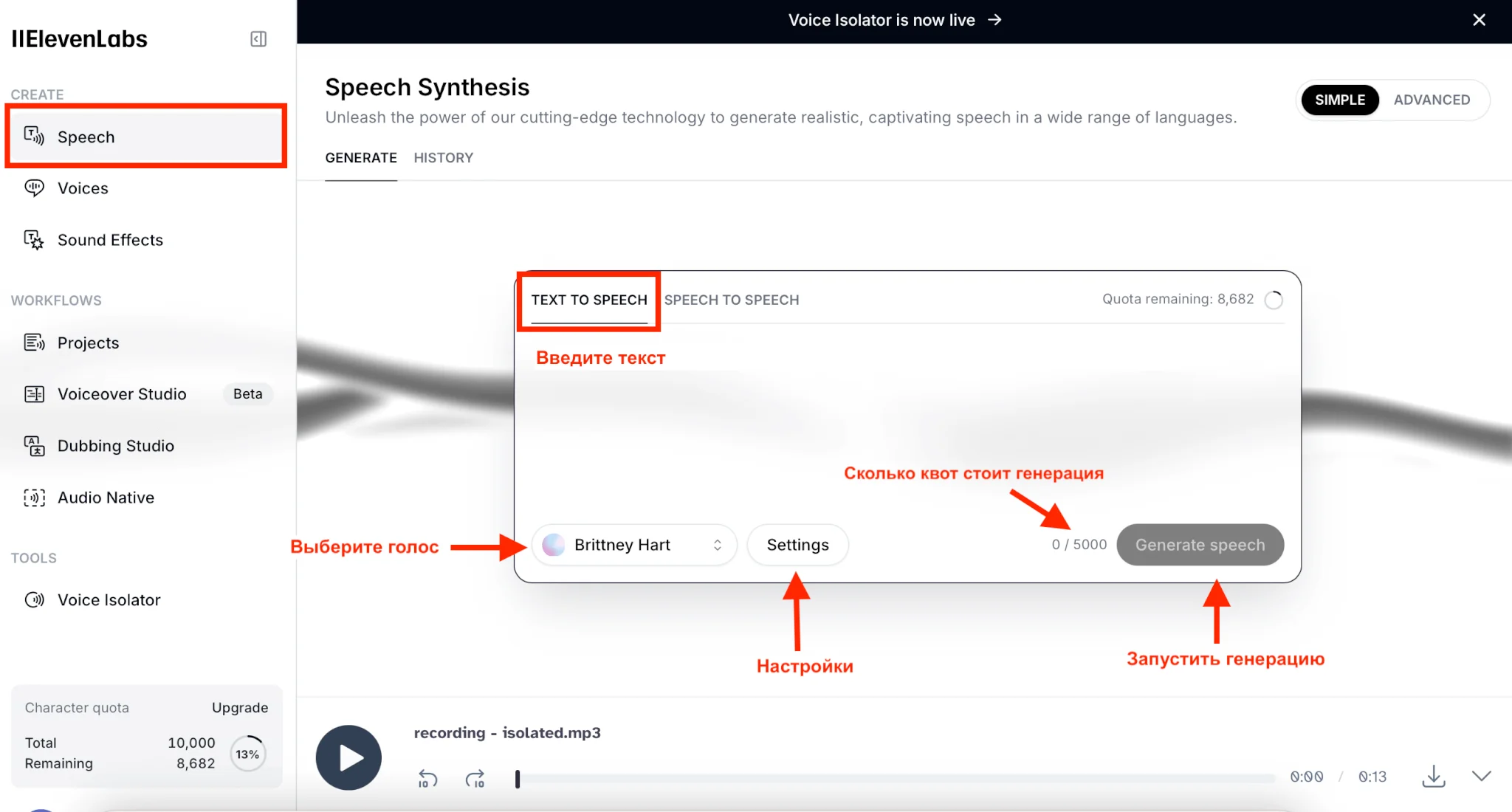Screen dimensions: 1512x812
Task: Rewind audio ten seconds
Action: tap(427, 779)
